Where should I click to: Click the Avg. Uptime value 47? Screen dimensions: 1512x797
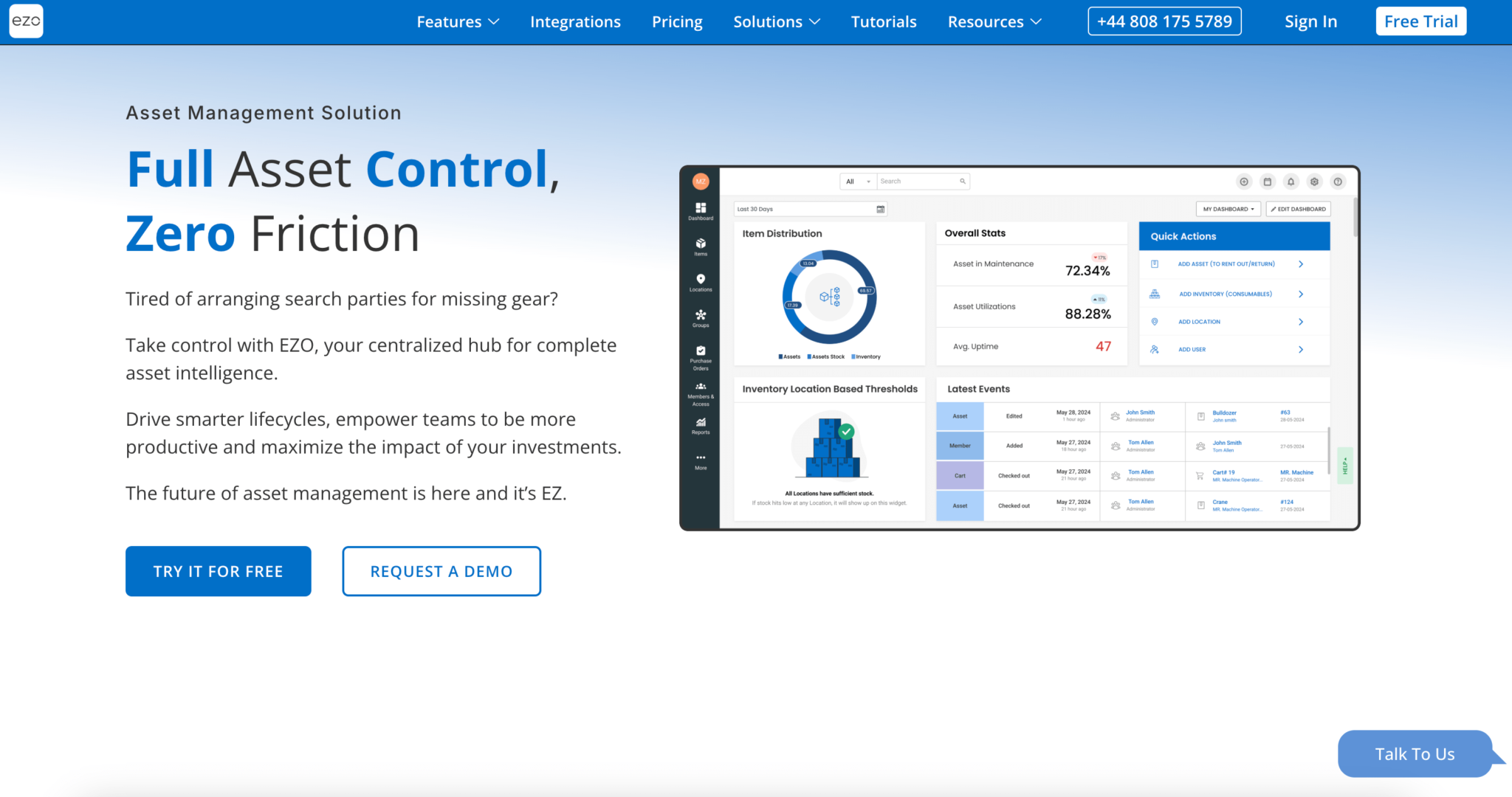pos(1103,346)
